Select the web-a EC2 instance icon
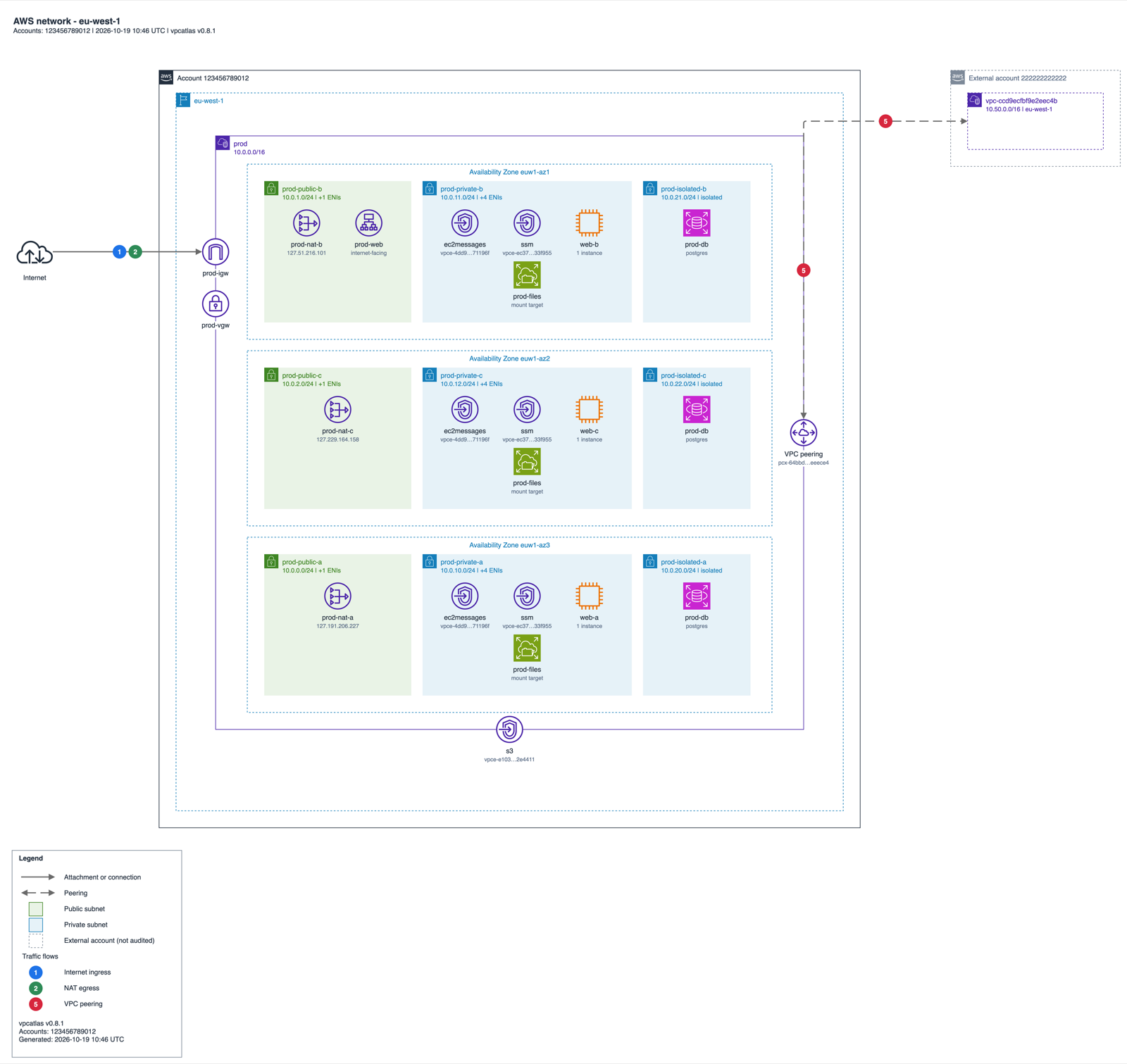Screen dimensions: 1127x1064 [x=589, y=596]
